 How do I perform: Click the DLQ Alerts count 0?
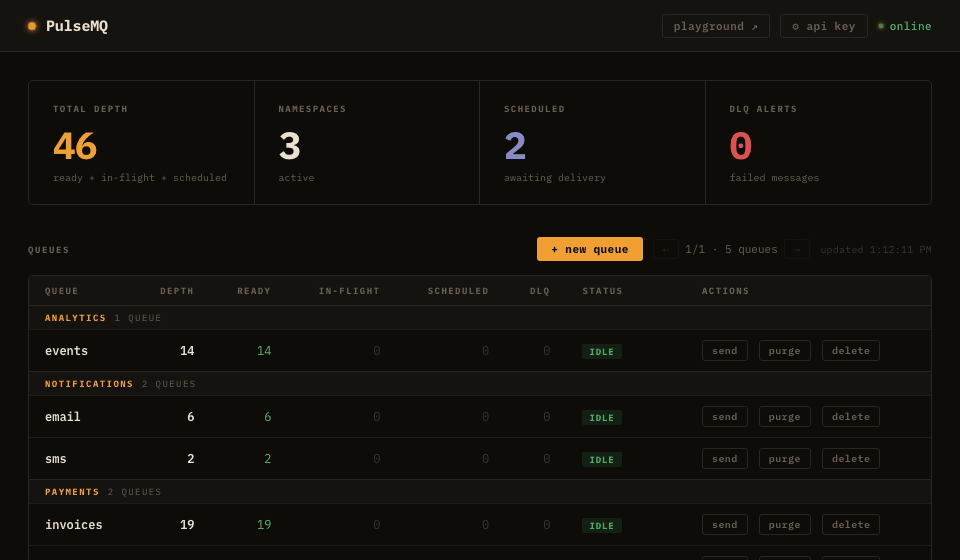(x=740, y=146)
